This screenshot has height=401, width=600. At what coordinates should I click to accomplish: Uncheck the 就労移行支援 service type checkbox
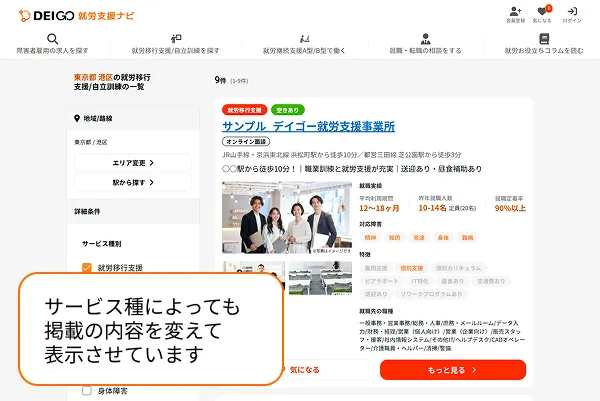[87, 267]
